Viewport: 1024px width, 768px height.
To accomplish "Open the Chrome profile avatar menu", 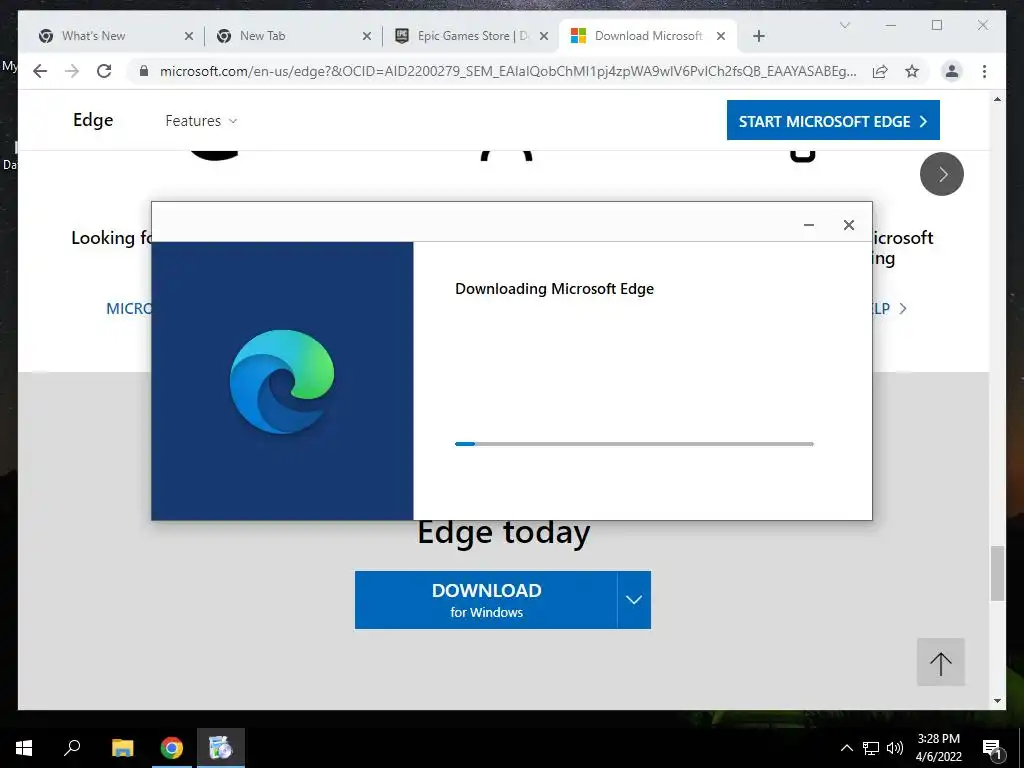I will [x=952, y=71].
